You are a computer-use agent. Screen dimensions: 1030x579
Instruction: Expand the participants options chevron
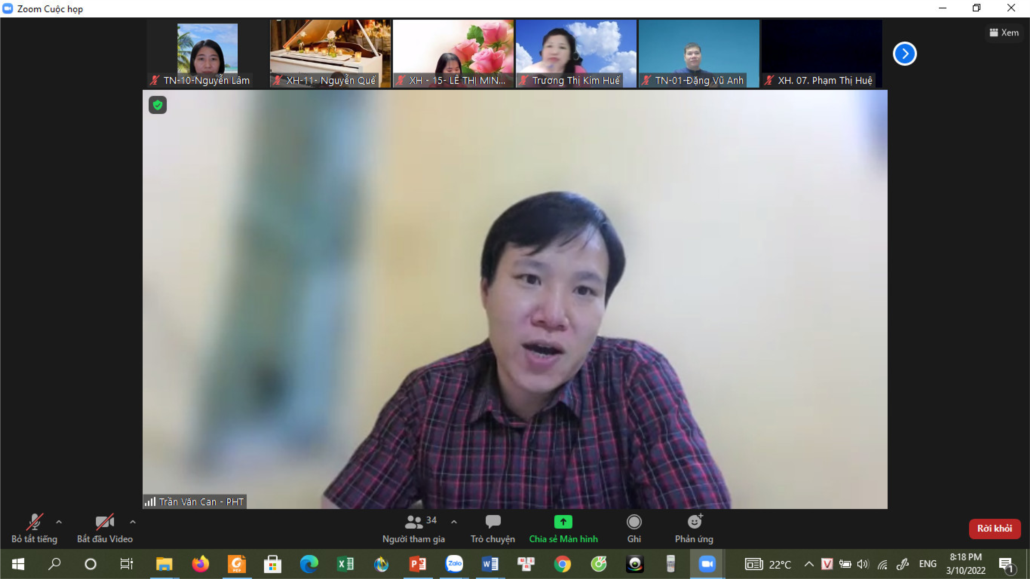tap(454, 521)
